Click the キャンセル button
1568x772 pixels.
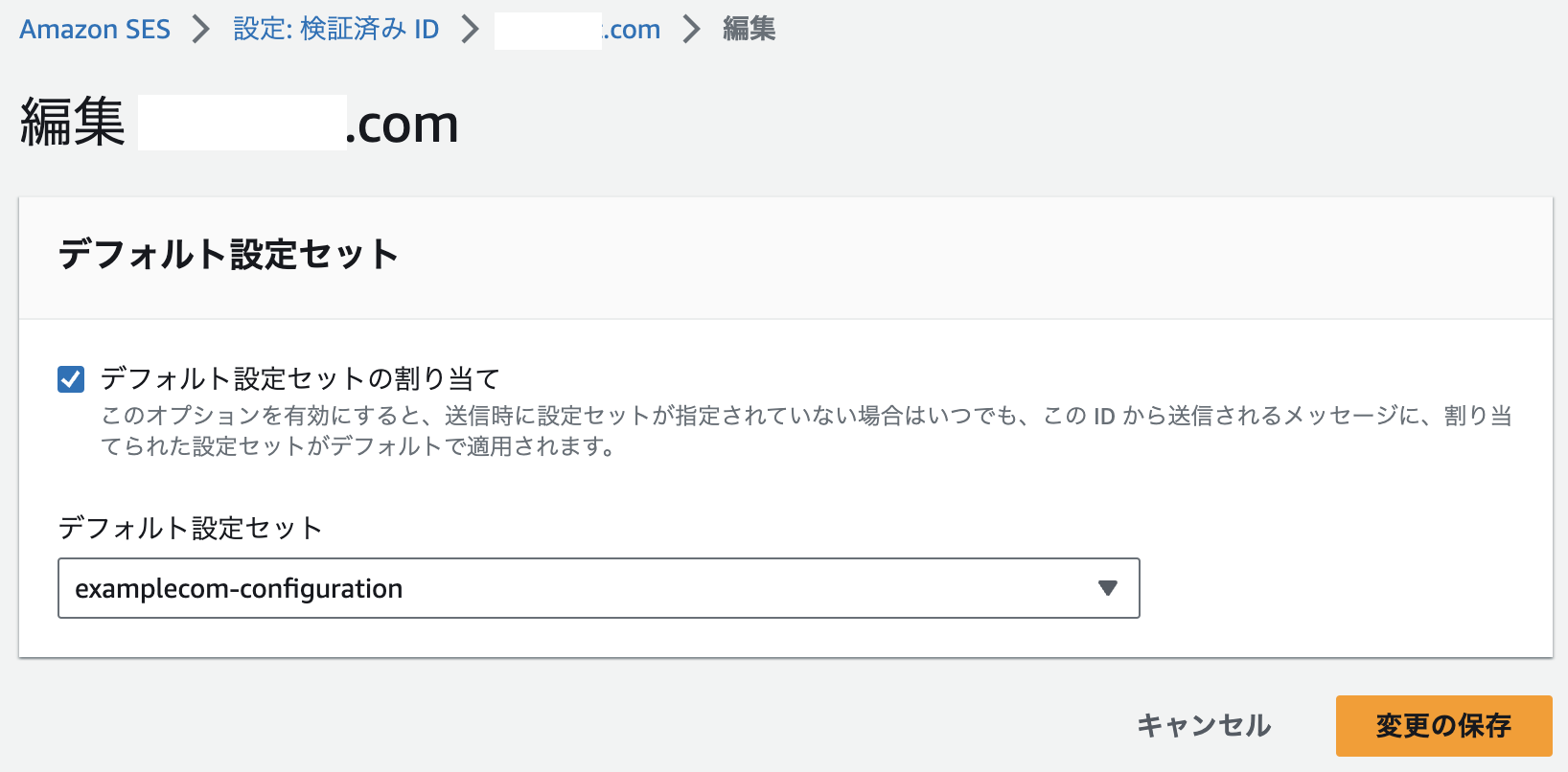point(1204,726)
